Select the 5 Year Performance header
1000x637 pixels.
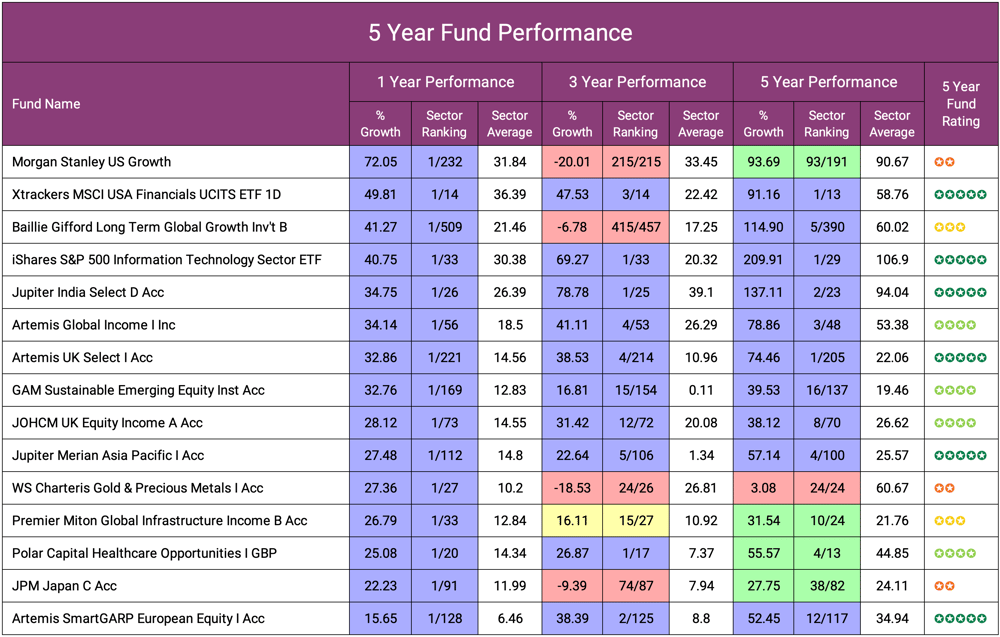click(828, 82)
